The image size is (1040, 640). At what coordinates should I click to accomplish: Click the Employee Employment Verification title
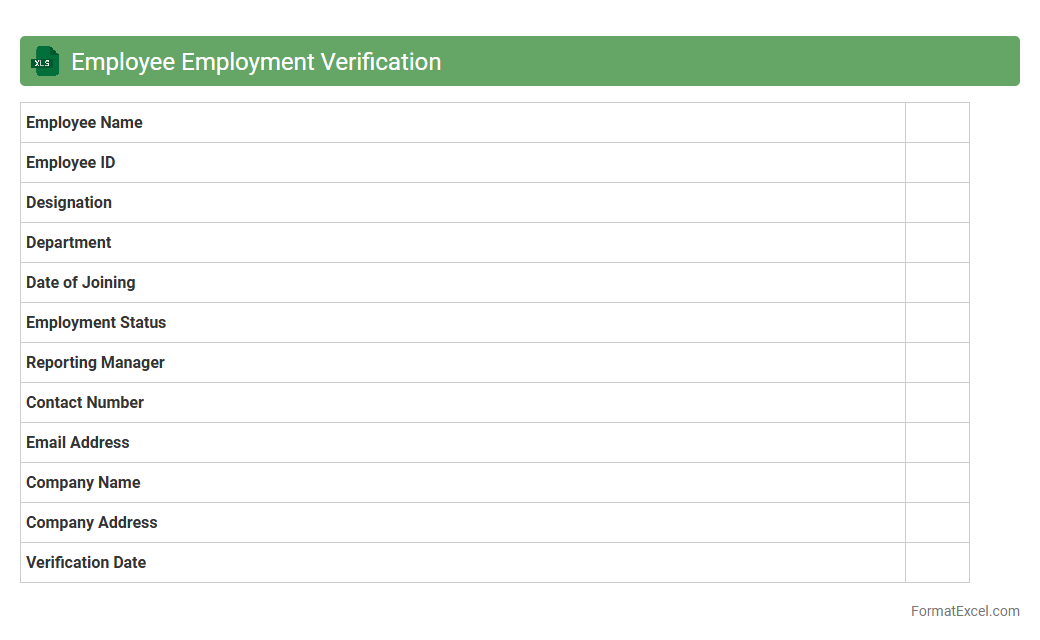(256, 61)
